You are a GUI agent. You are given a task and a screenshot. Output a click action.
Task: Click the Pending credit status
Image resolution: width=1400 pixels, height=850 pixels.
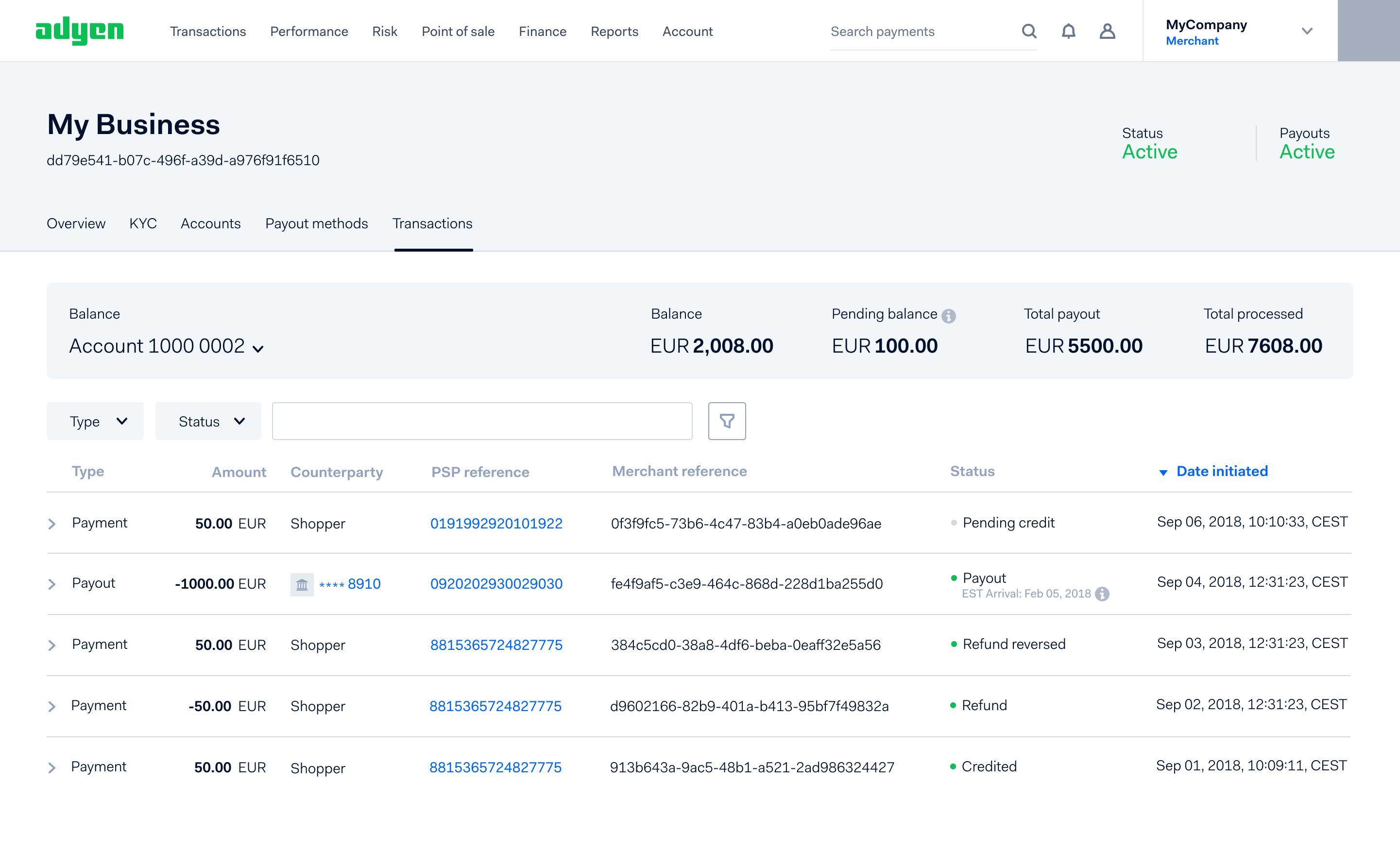(1008, 523)
